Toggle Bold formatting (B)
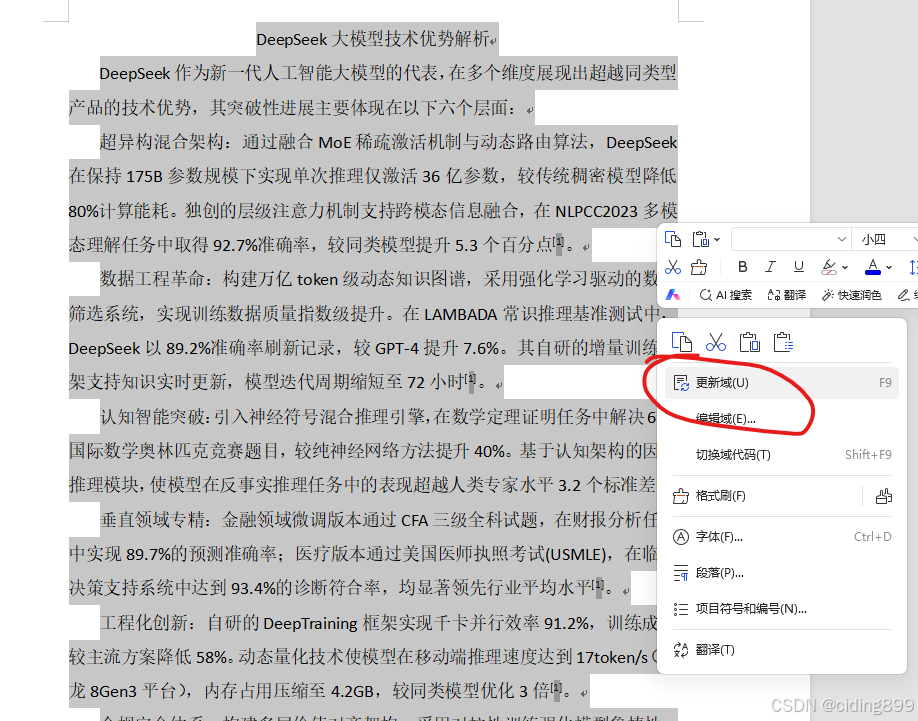 [742, 267]
